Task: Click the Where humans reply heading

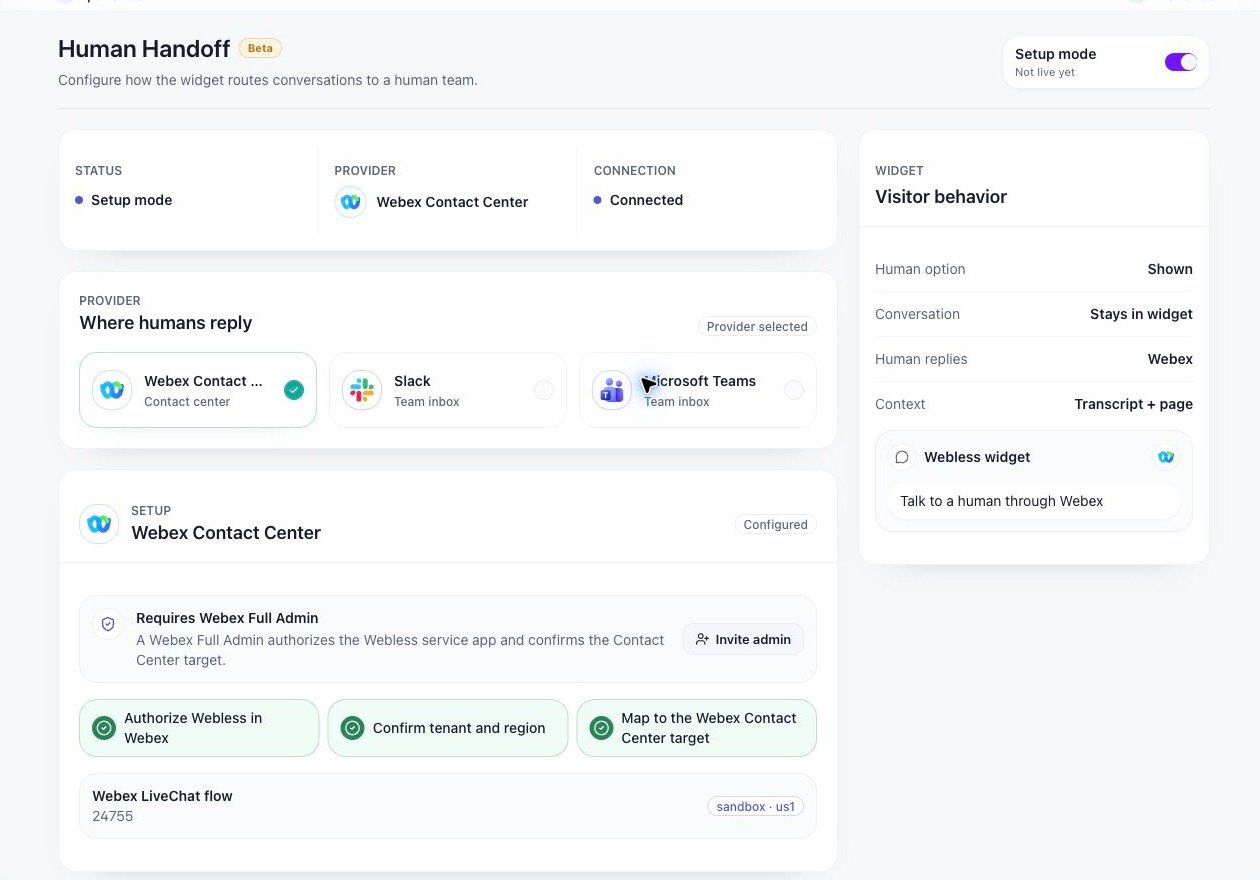Action: pyautogui.click(x=166, y=323)
